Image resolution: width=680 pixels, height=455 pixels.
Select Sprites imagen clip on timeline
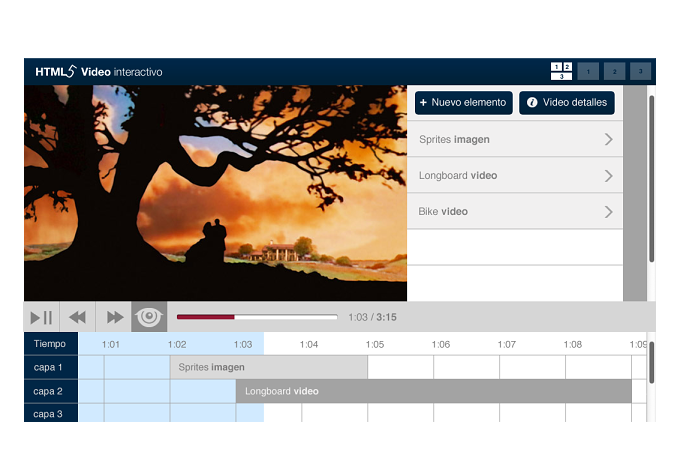click(268, 367)
